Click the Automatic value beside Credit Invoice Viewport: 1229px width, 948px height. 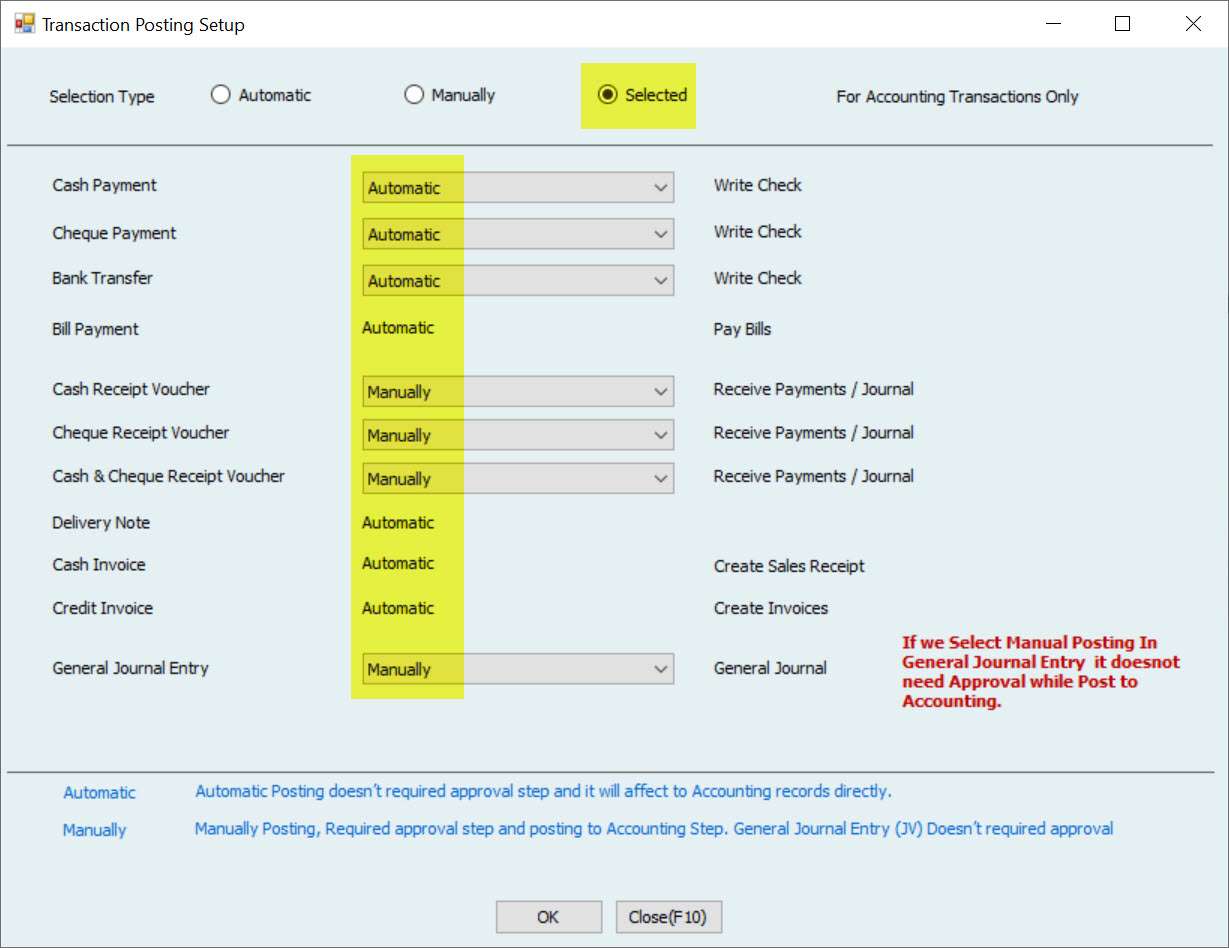tap(398, 608)
